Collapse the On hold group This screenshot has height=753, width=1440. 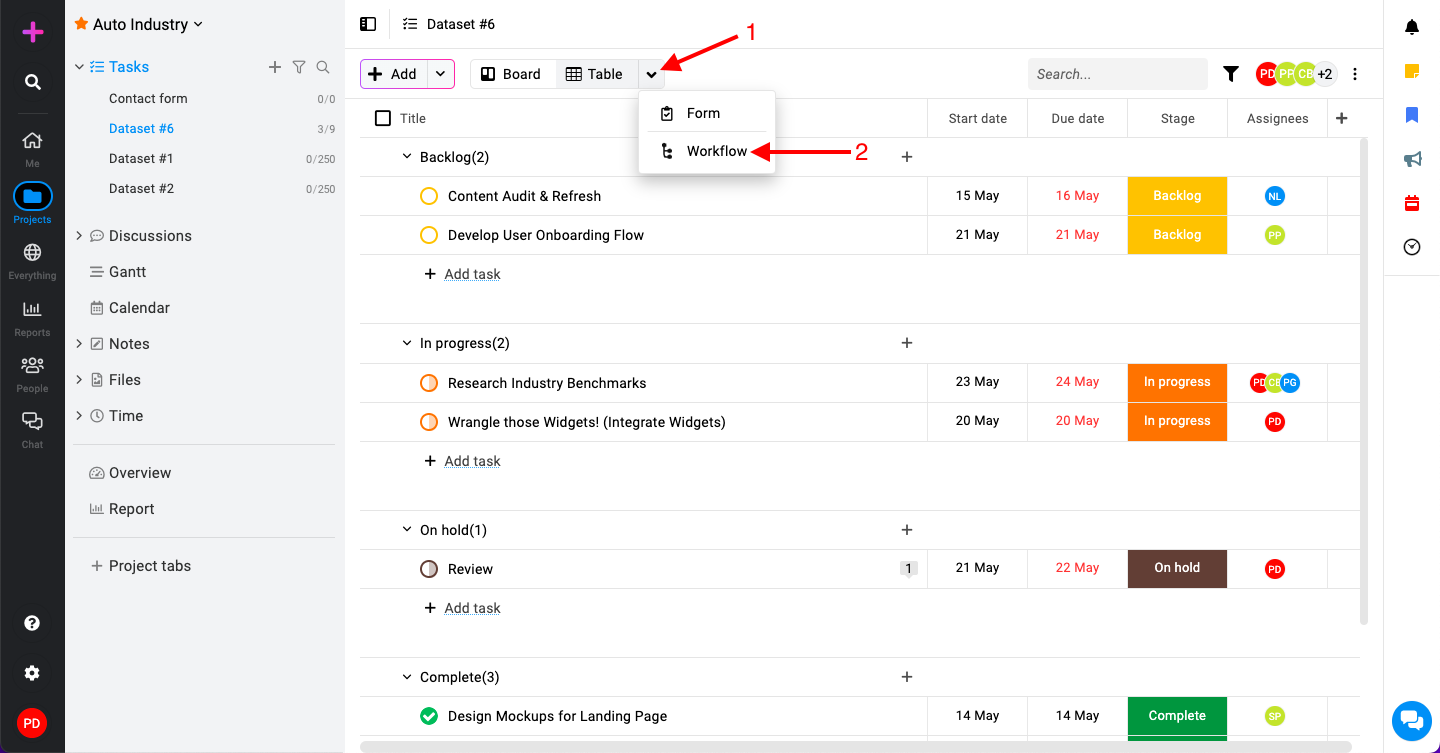(x=407, y=530)
